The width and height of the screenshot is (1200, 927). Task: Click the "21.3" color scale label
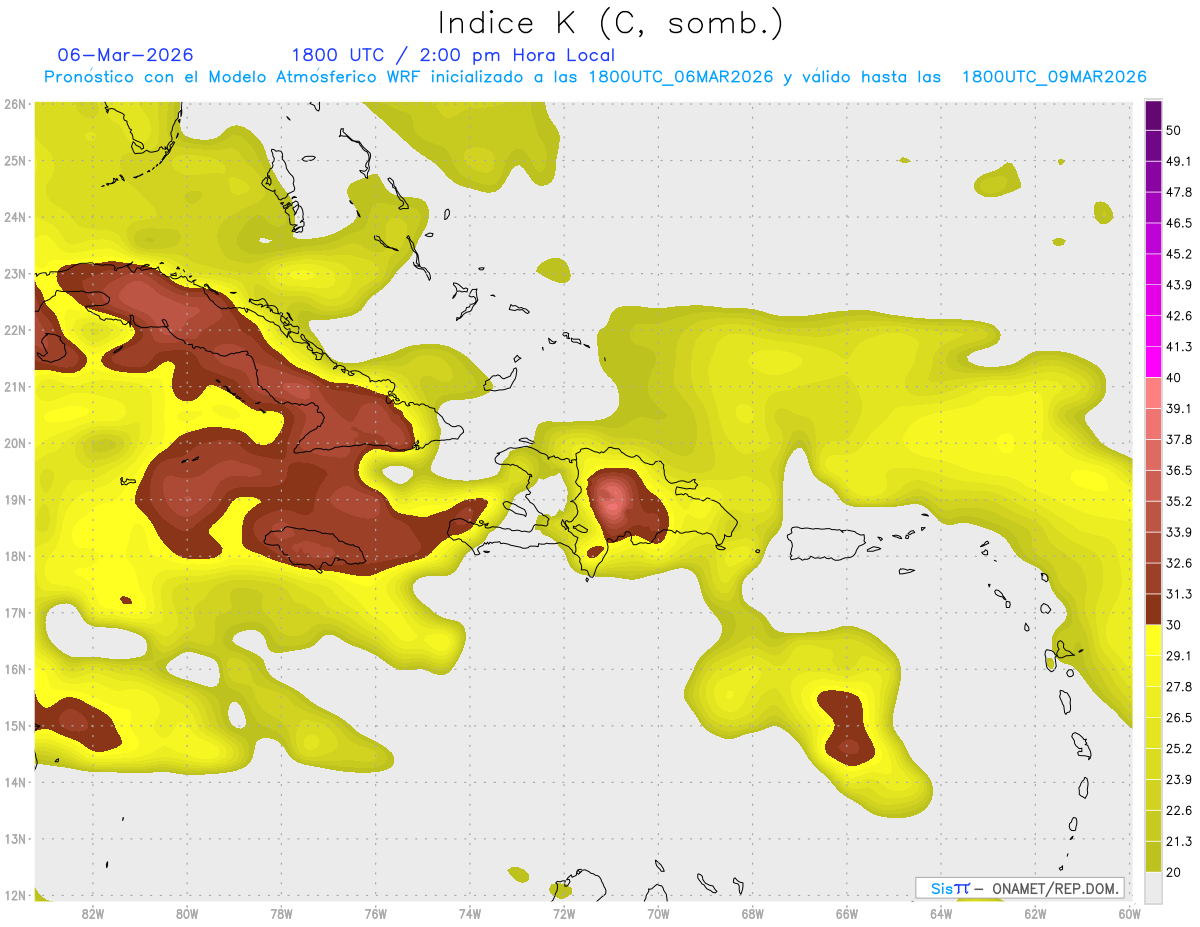tap(1178, 842)
